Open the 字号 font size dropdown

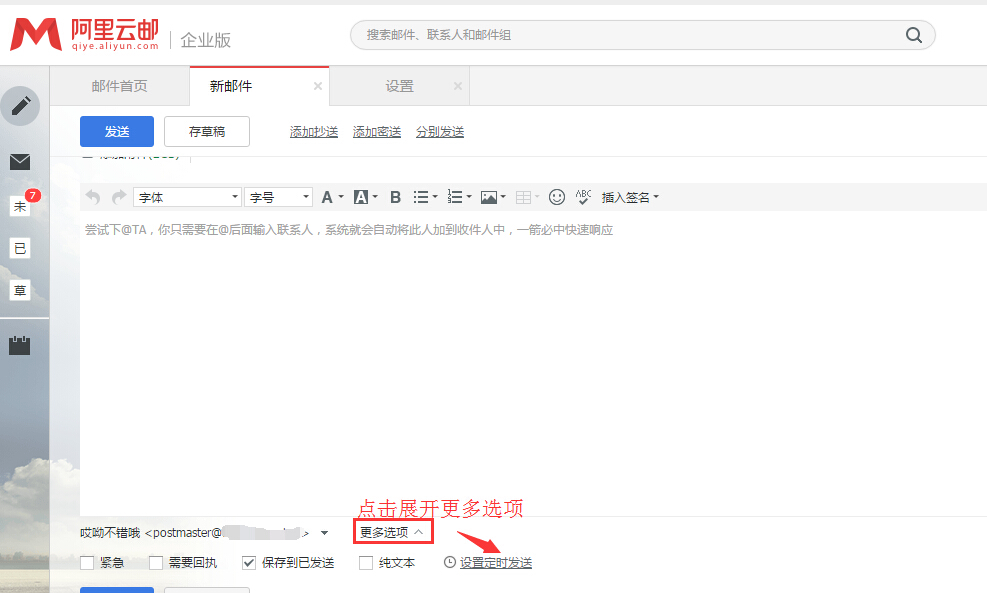pos(278,197)
